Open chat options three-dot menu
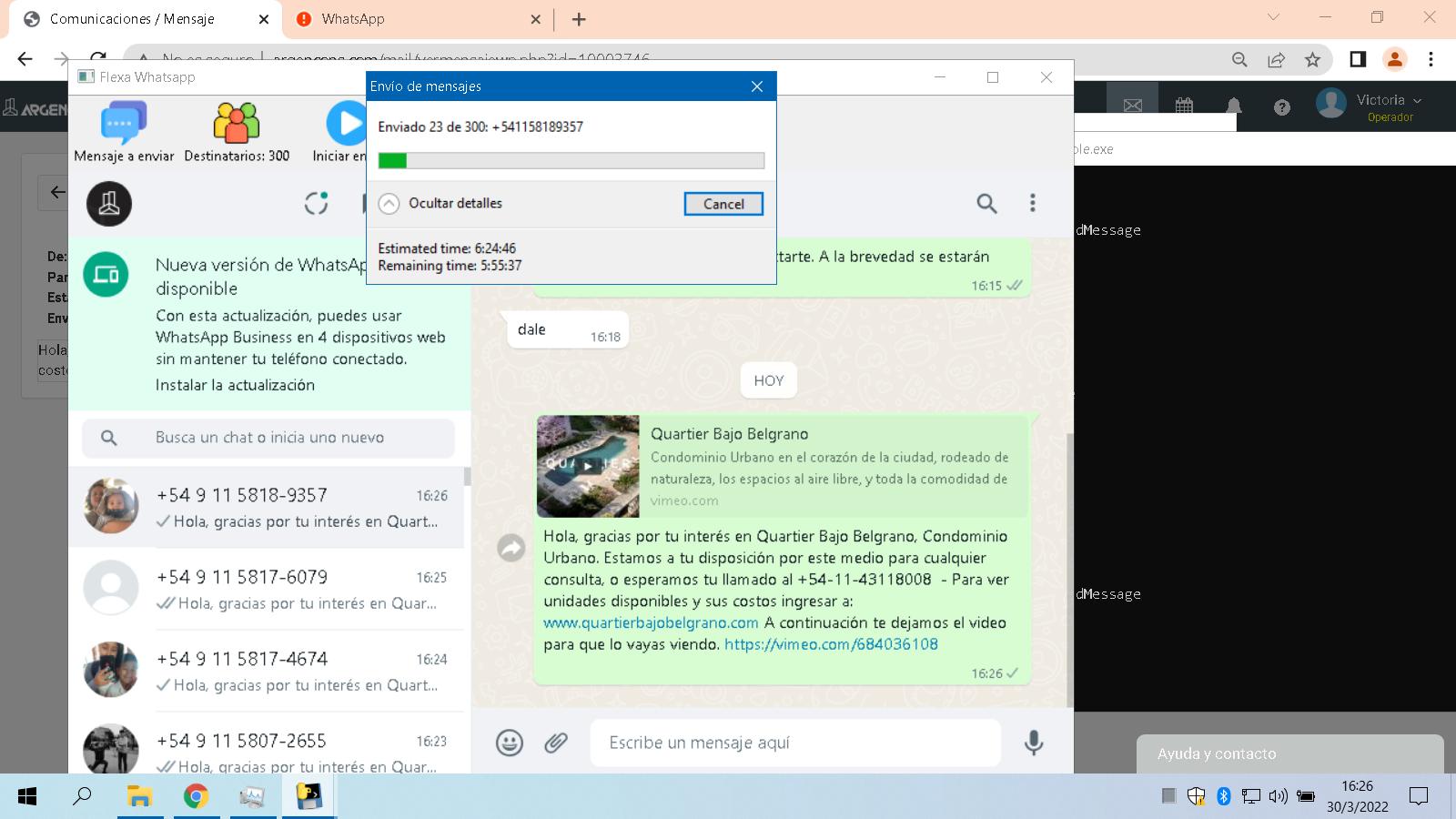 [x=1032, y=203]
